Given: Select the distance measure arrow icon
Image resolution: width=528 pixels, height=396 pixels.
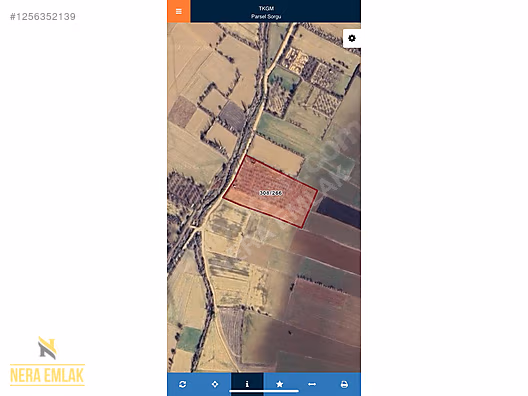Looking at the screenshot, I should (x=312, y=384).
